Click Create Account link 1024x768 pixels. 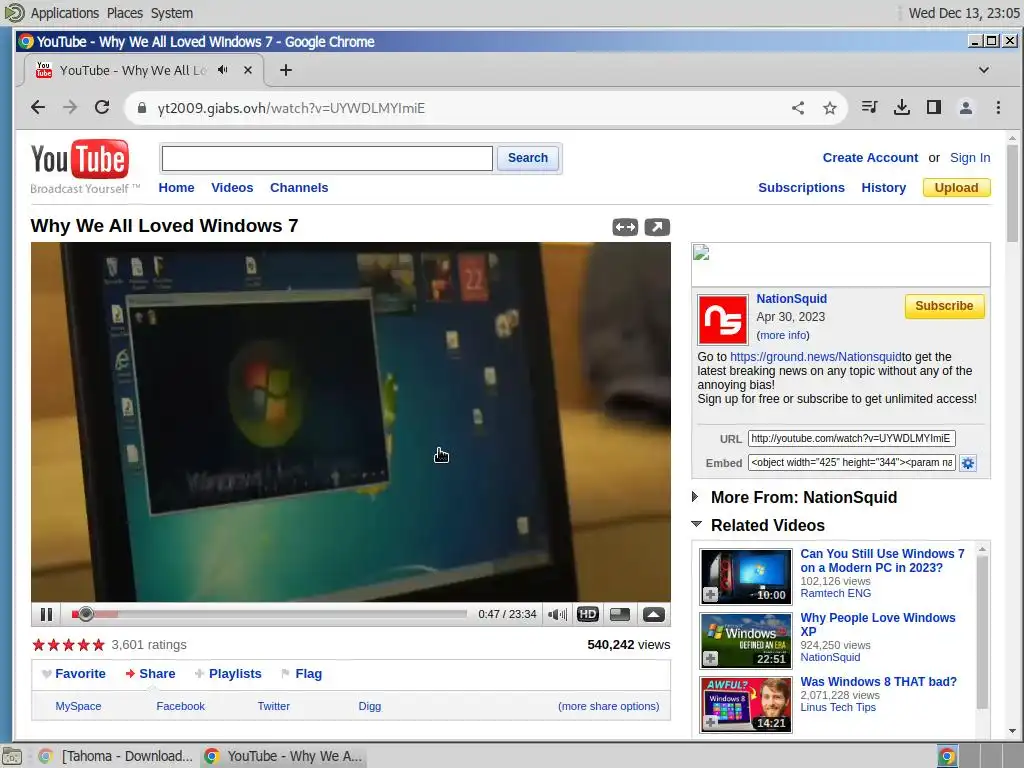[x=870, y=157]
